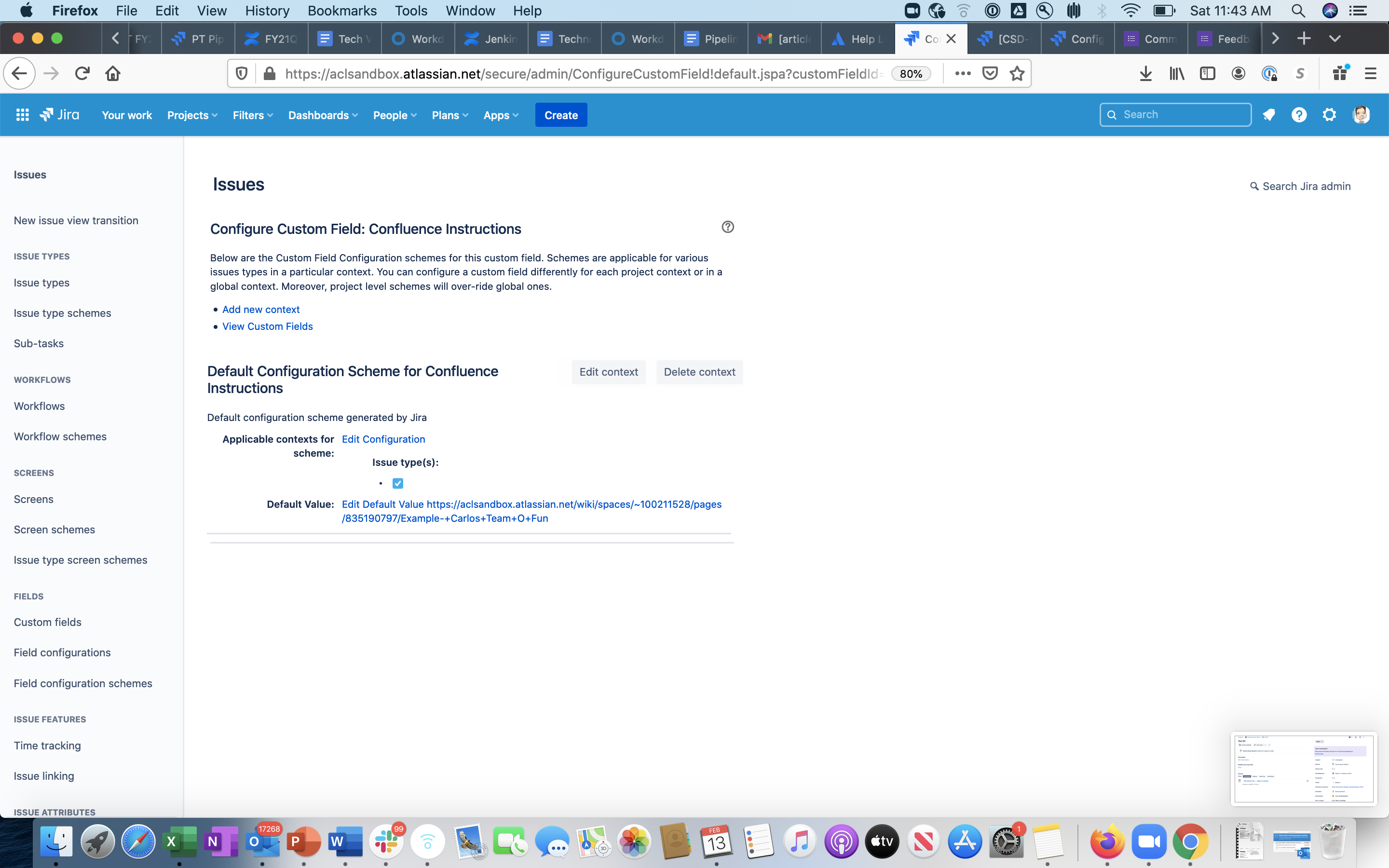Open the Bookmarks menu in the menu bar
Image resolution: width=1389 pixels, height=868 pixels.
click(x=342, y=10)
